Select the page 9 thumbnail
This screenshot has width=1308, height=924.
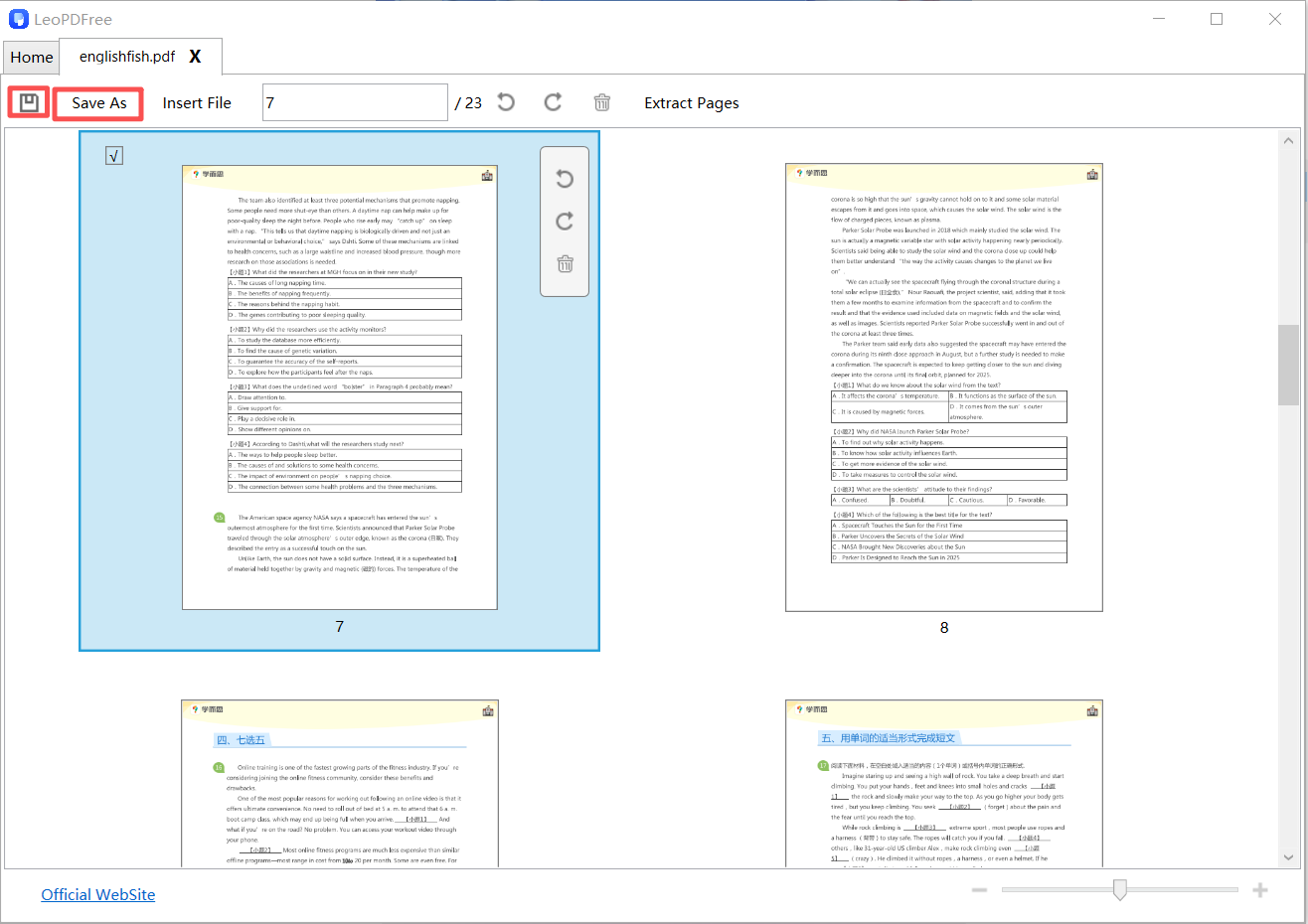coord(339,785)
